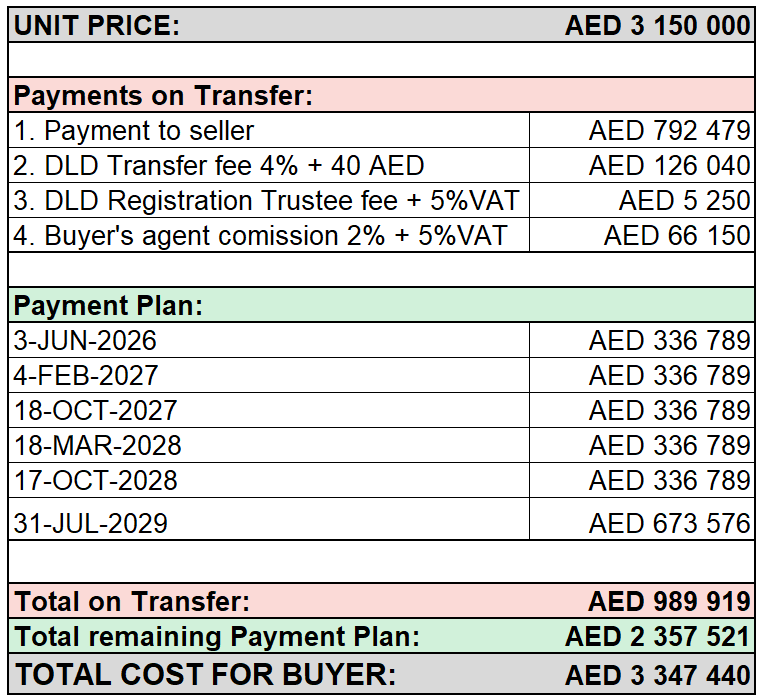Click the Payment to seller label cell

click(x=269, y=130)
